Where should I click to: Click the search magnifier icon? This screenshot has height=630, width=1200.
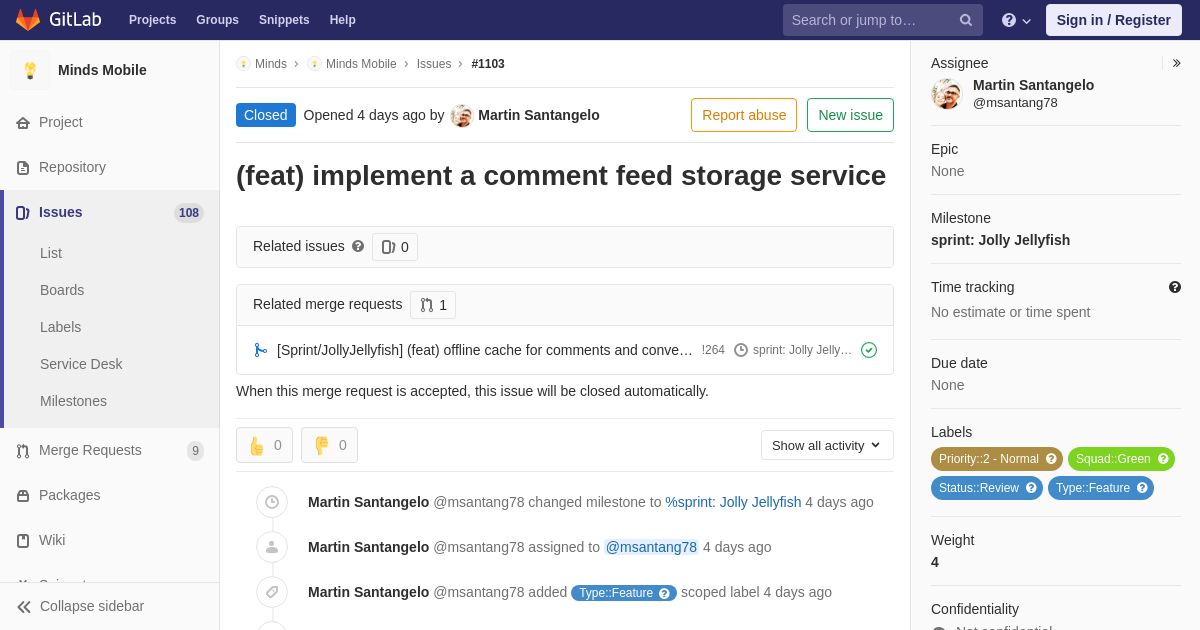click(966, 20)
